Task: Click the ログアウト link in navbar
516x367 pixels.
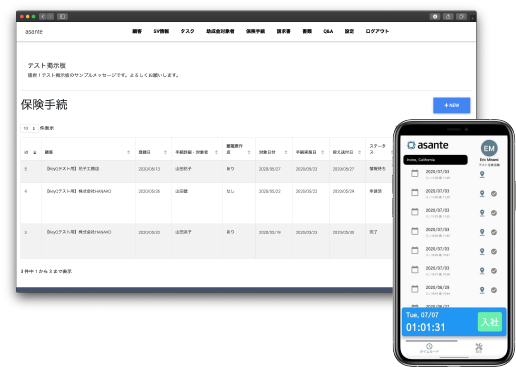Action: click(x=377, y=31)
